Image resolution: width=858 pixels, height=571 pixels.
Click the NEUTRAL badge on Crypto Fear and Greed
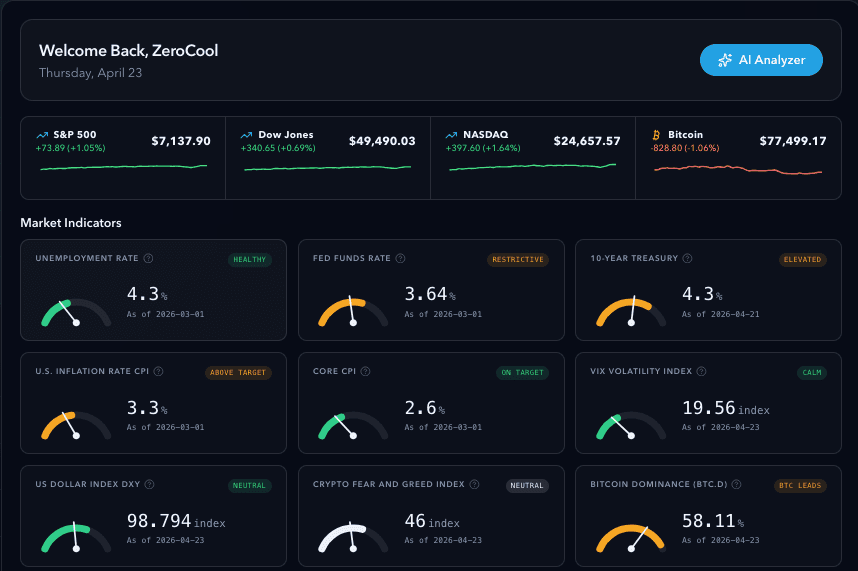(527, 486)
